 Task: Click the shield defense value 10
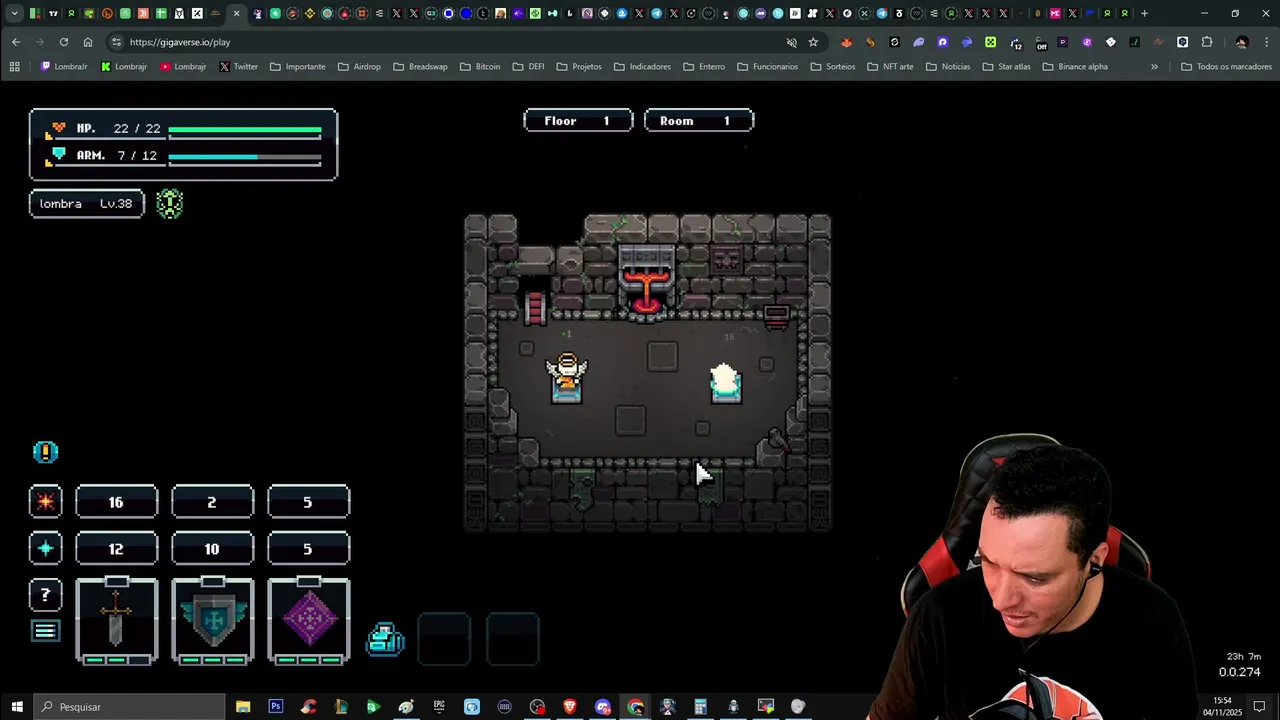pos(212,549)
